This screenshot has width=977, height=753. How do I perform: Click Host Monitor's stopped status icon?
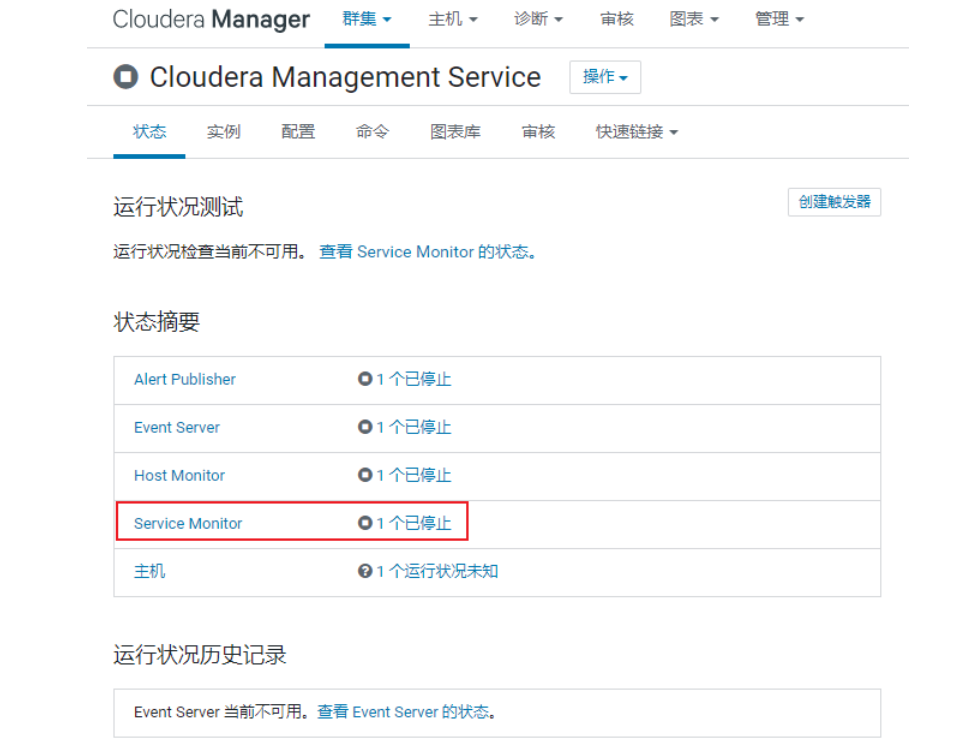(365, 475)
